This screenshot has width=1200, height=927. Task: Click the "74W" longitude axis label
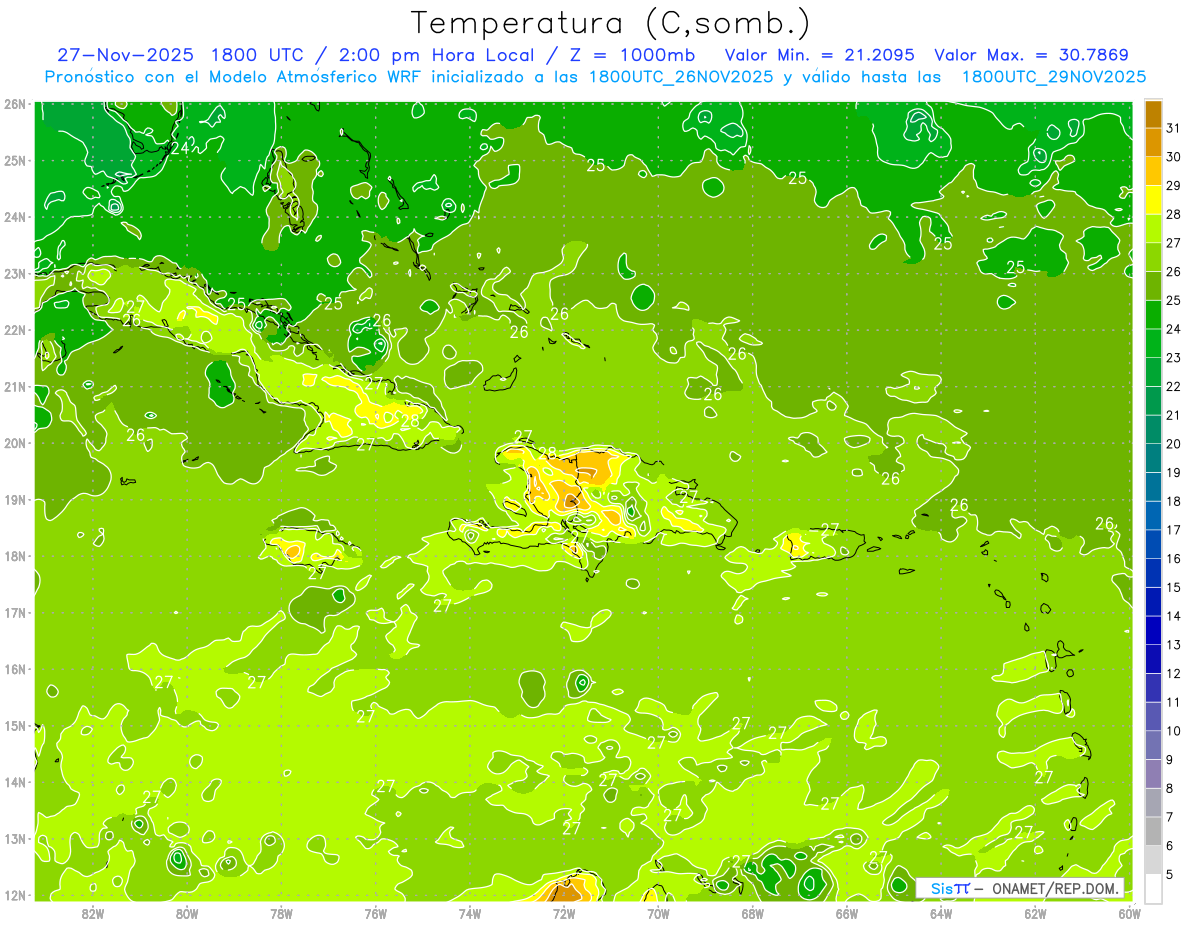470,913
